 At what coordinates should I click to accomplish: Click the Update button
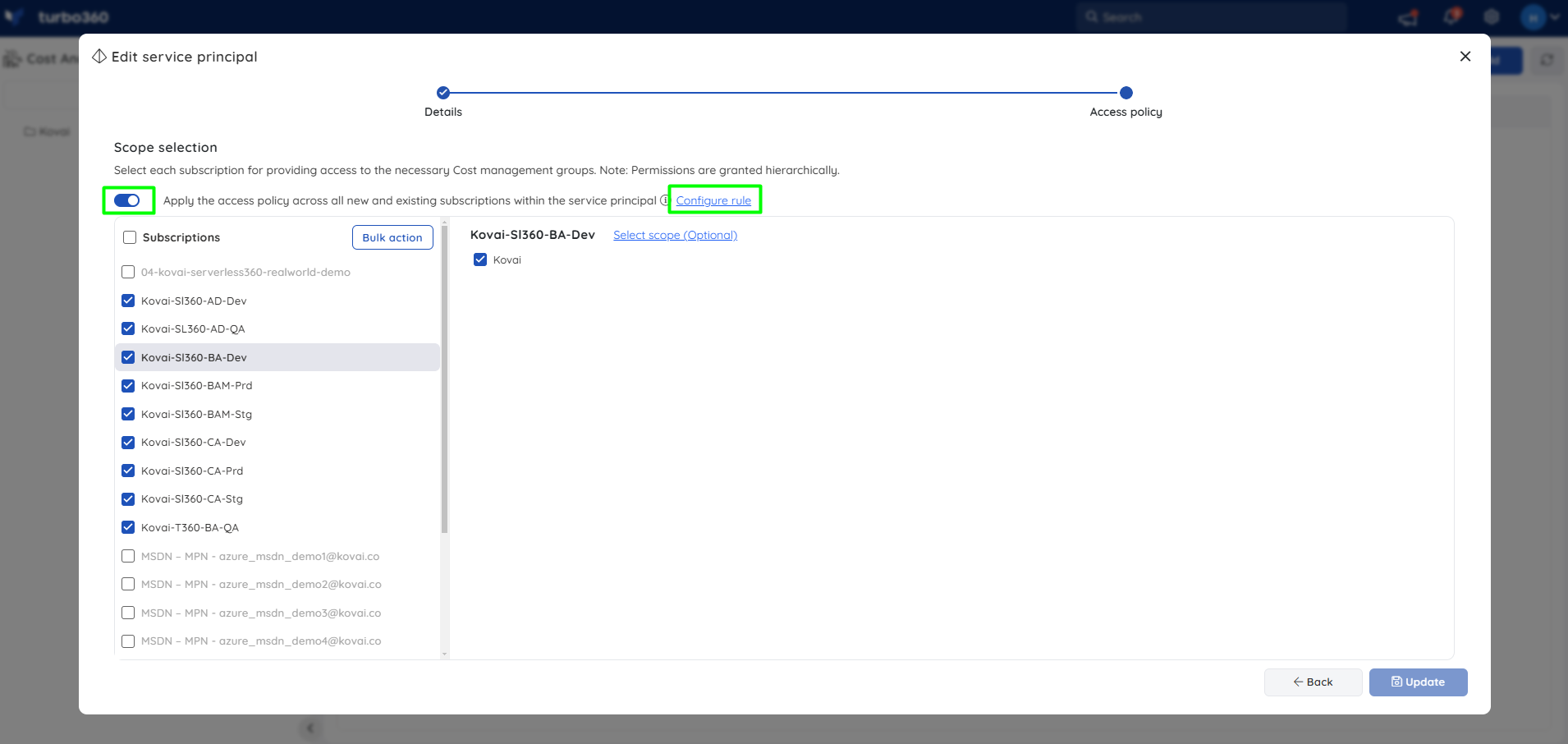[x=1418, y=682]
